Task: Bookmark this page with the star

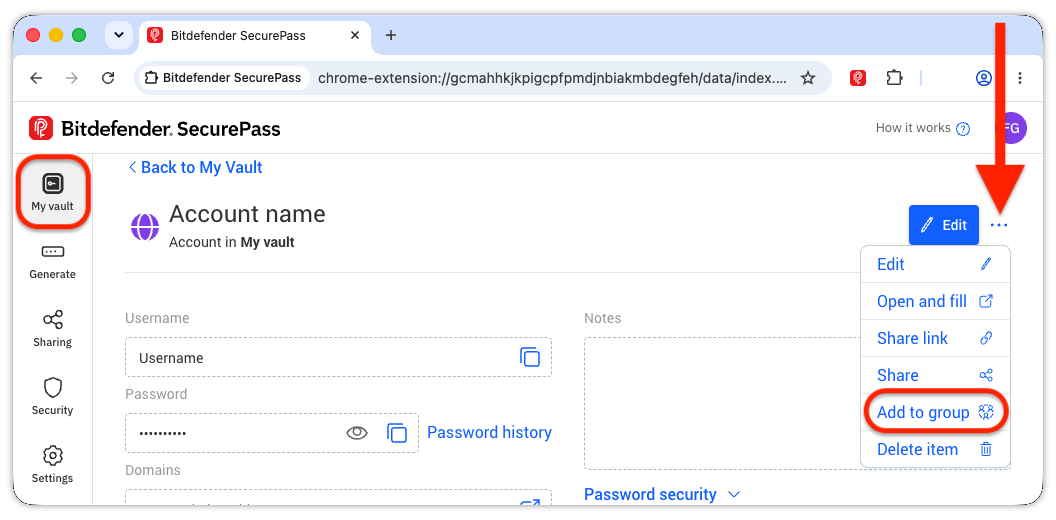Action: tap(808, 78)
